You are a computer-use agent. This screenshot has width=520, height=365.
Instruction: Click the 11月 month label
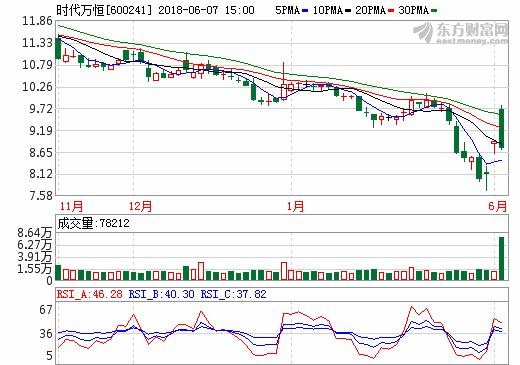[71, 206]
